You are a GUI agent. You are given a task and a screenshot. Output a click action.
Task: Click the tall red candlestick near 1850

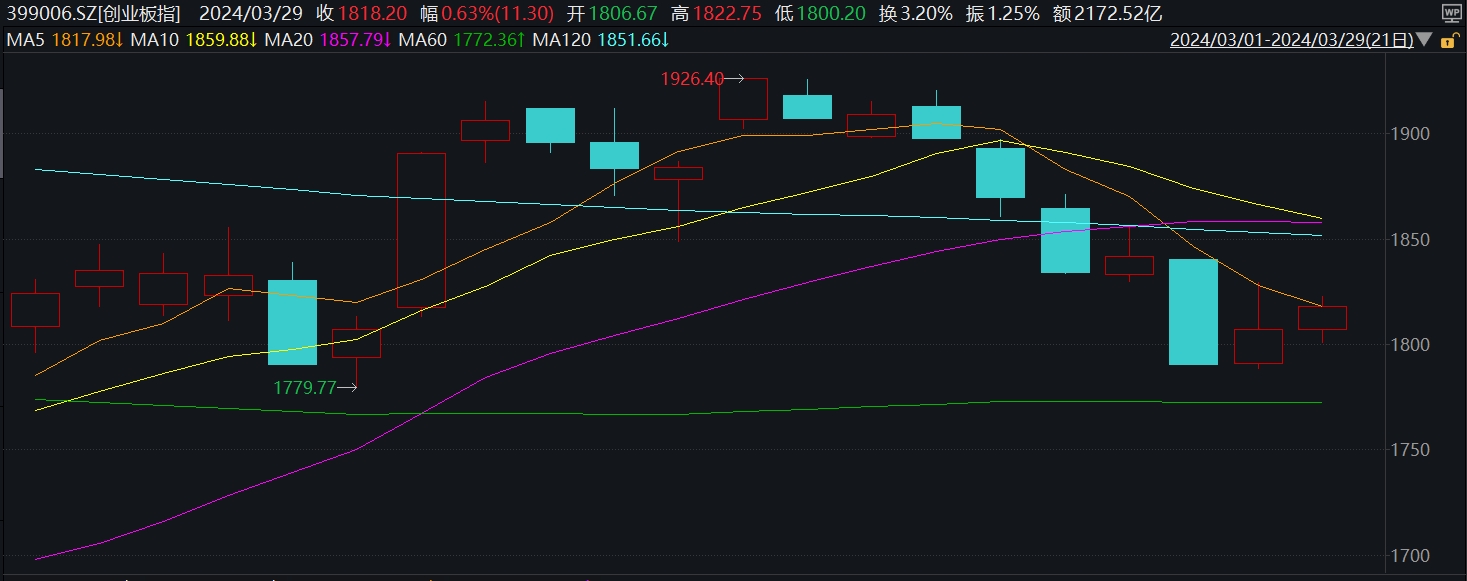(x=421, y=230)
